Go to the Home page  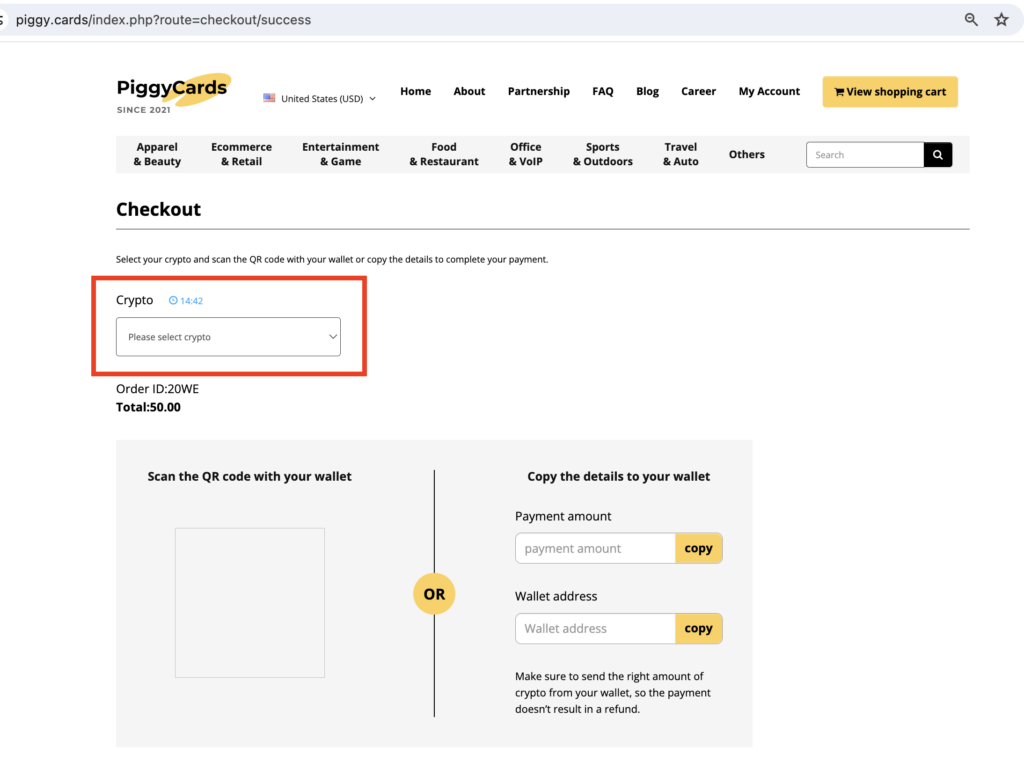pos(415,91)
